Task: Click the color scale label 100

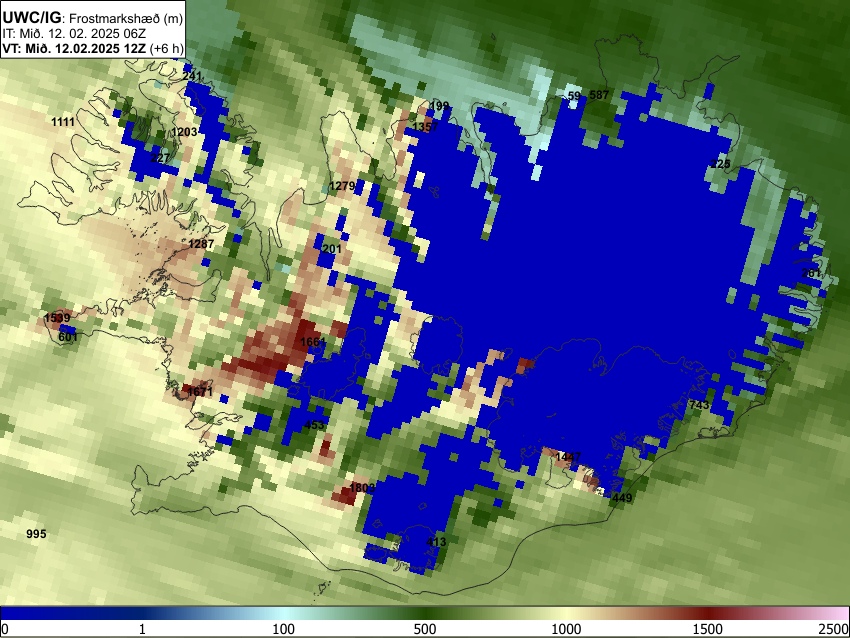Action: [x=284, y=629]
